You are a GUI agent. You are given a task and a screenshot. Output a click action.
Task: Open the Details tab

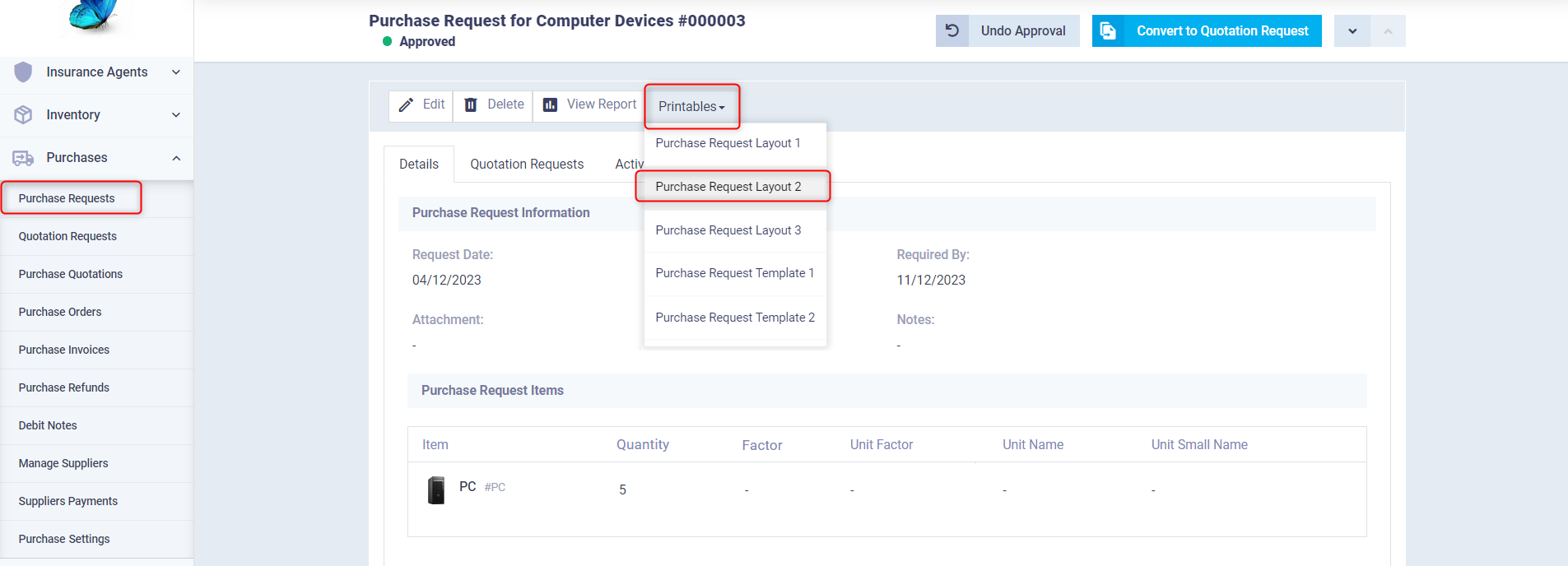tap(419, 165)
